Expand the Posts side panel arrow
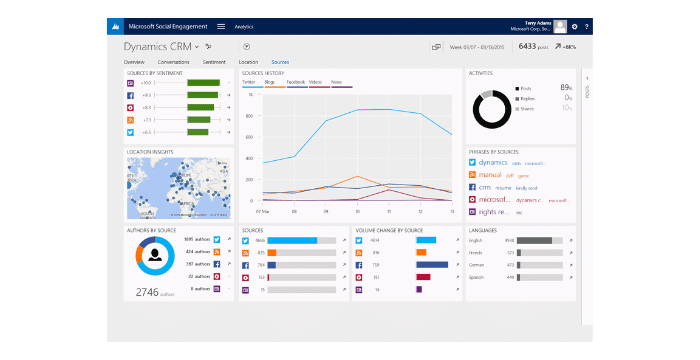The height and width of the screenshot is (360, 700). tap(587, 78)
